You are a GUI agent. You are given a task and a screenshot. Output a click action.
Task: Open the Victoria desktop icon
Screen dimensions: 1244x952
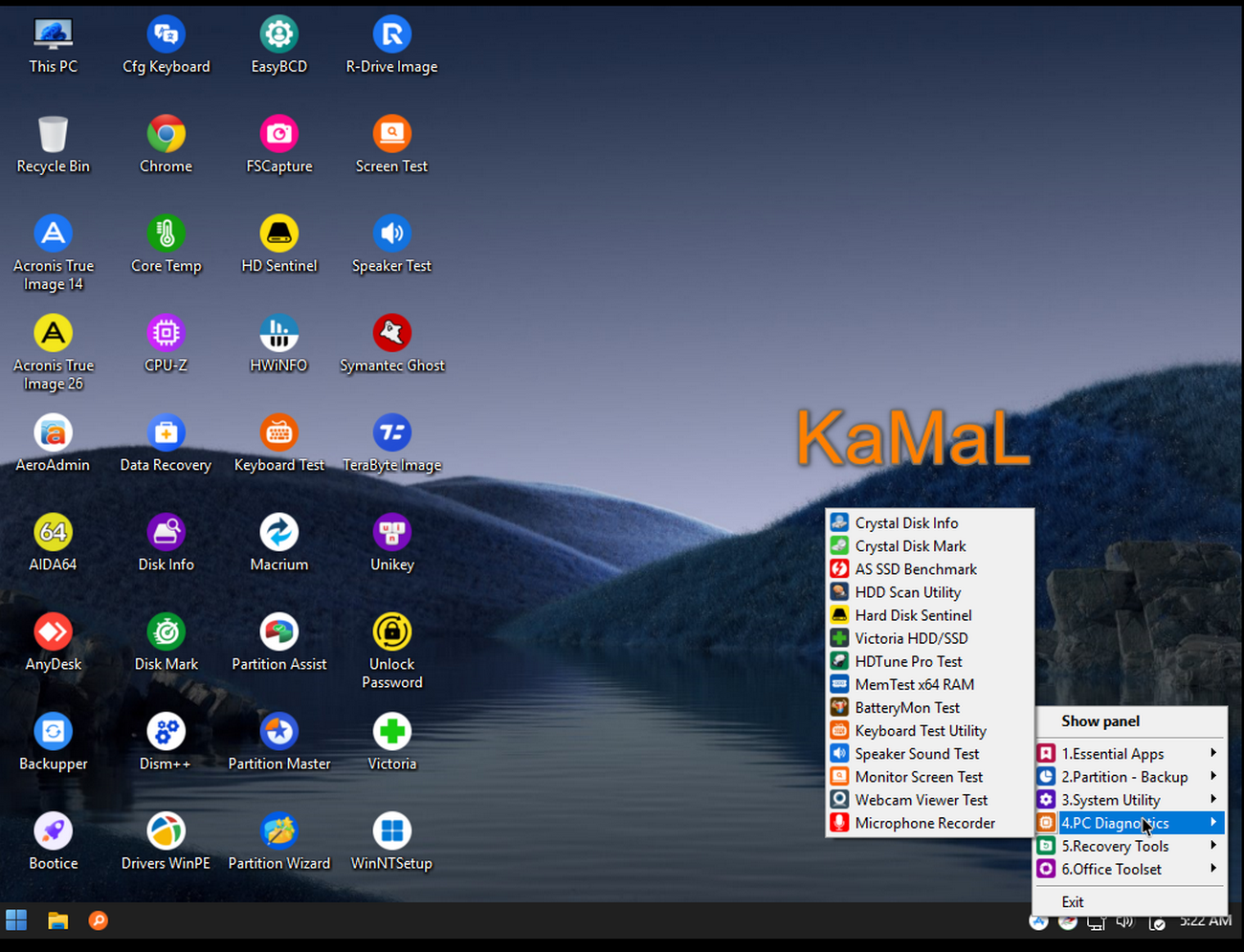[x=391, y=743]
